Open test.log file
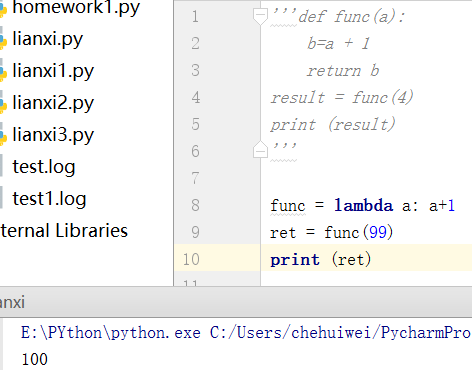 pos(44,167)
